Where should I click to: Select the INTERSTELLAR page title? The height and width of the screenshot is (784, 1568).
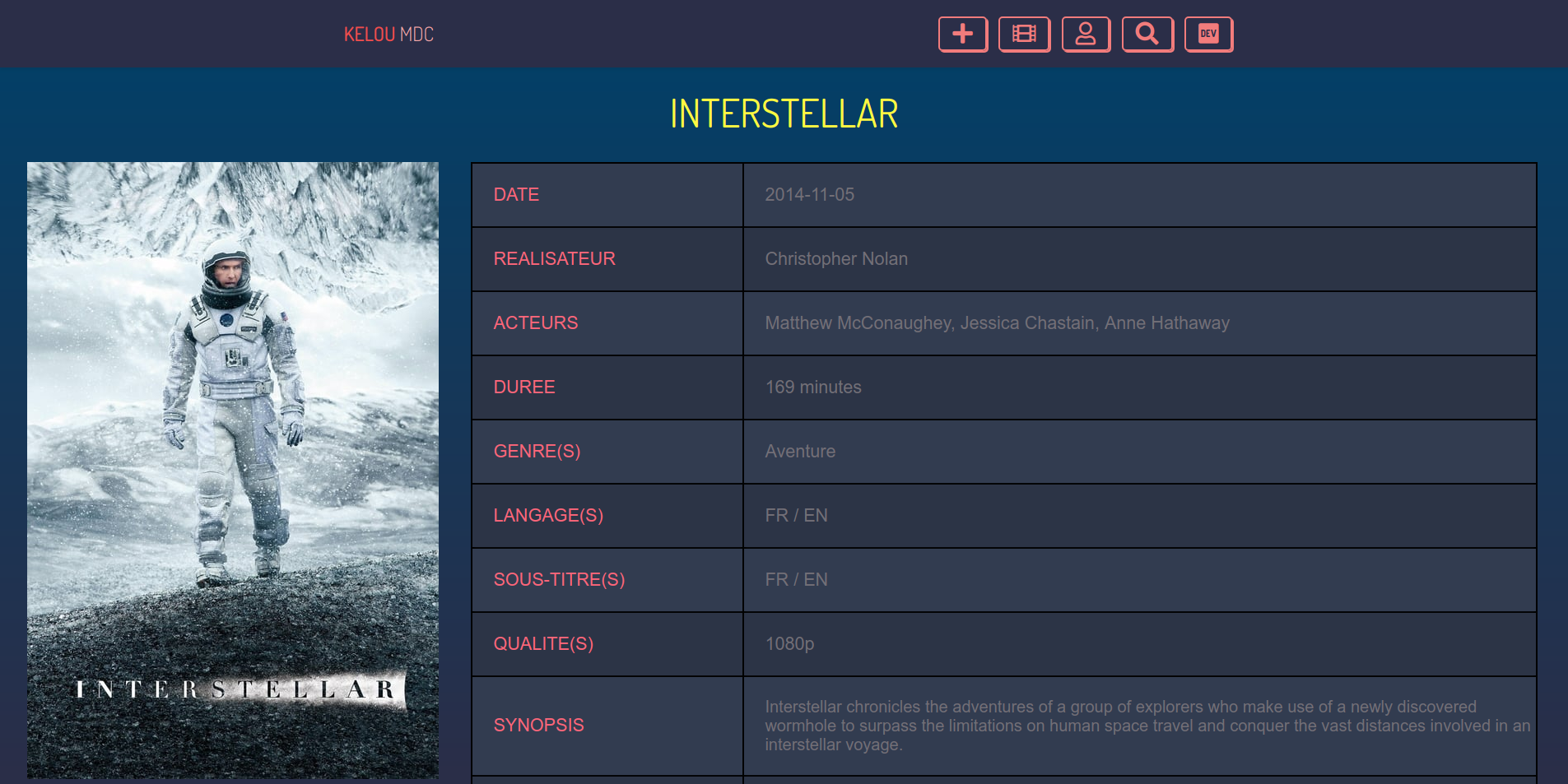click(x=784, y=114)
